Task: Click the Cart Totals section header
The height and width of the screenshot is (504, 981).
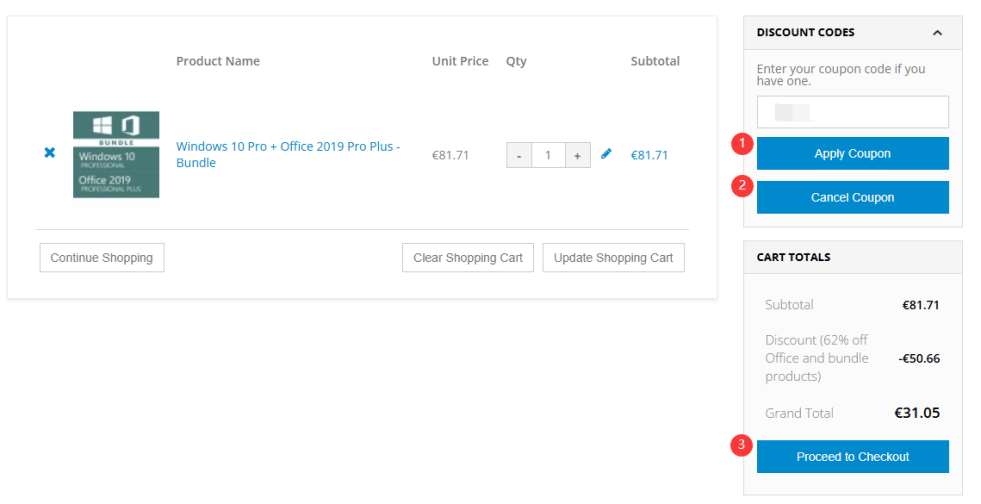Action: tap(793, 257)
